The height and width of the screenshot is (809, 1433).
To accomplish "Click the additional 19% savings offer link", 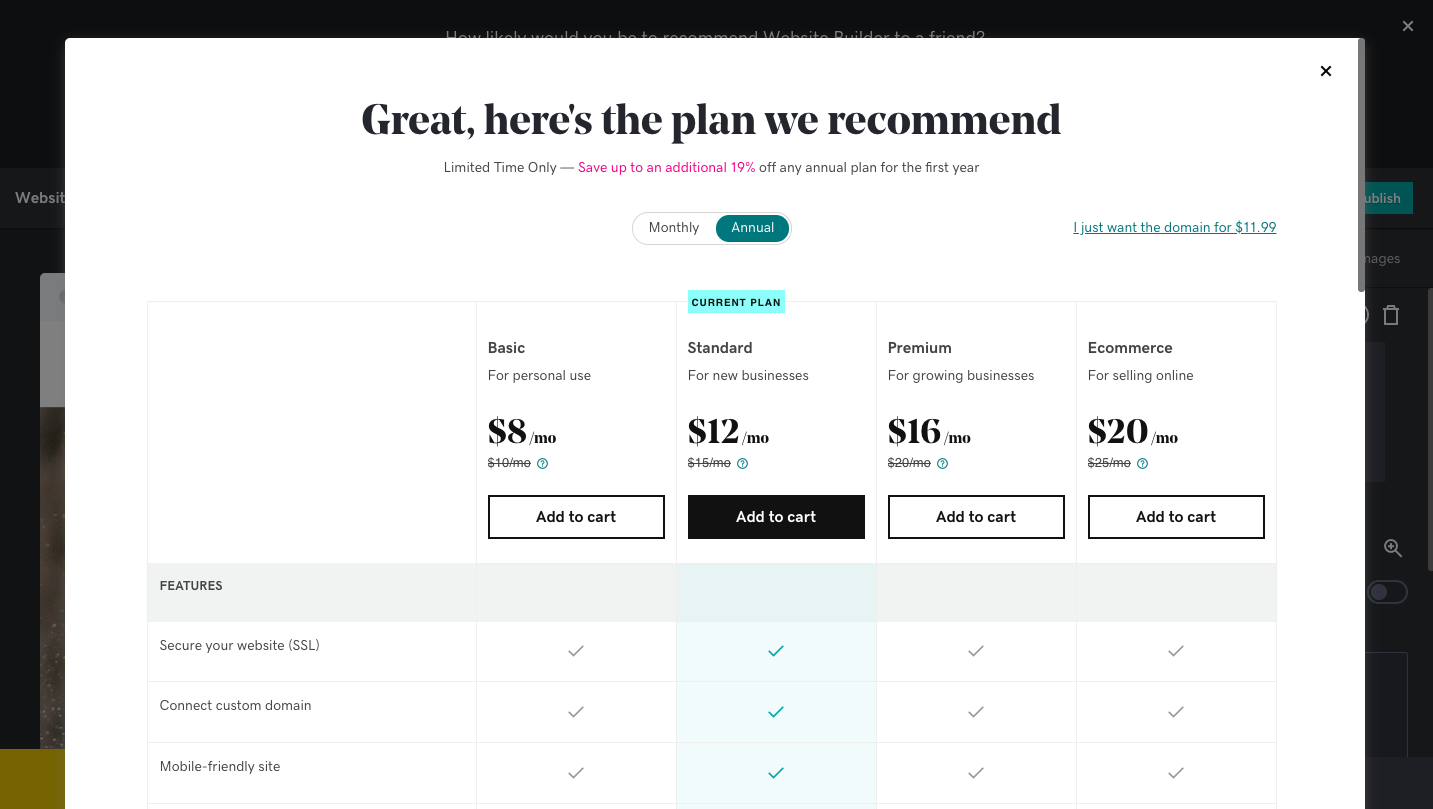I will click(667, 167).
